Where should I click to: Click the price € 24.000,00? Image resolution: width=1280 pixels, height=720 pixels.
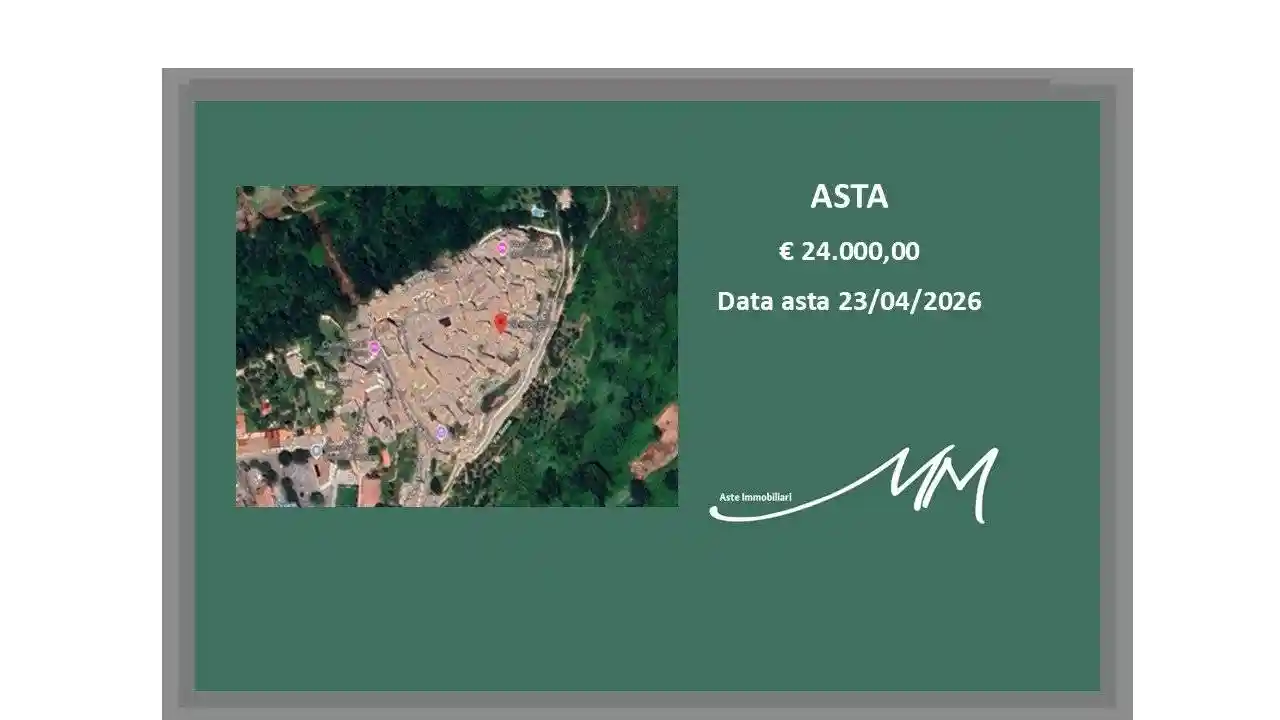tap(851, 253)
